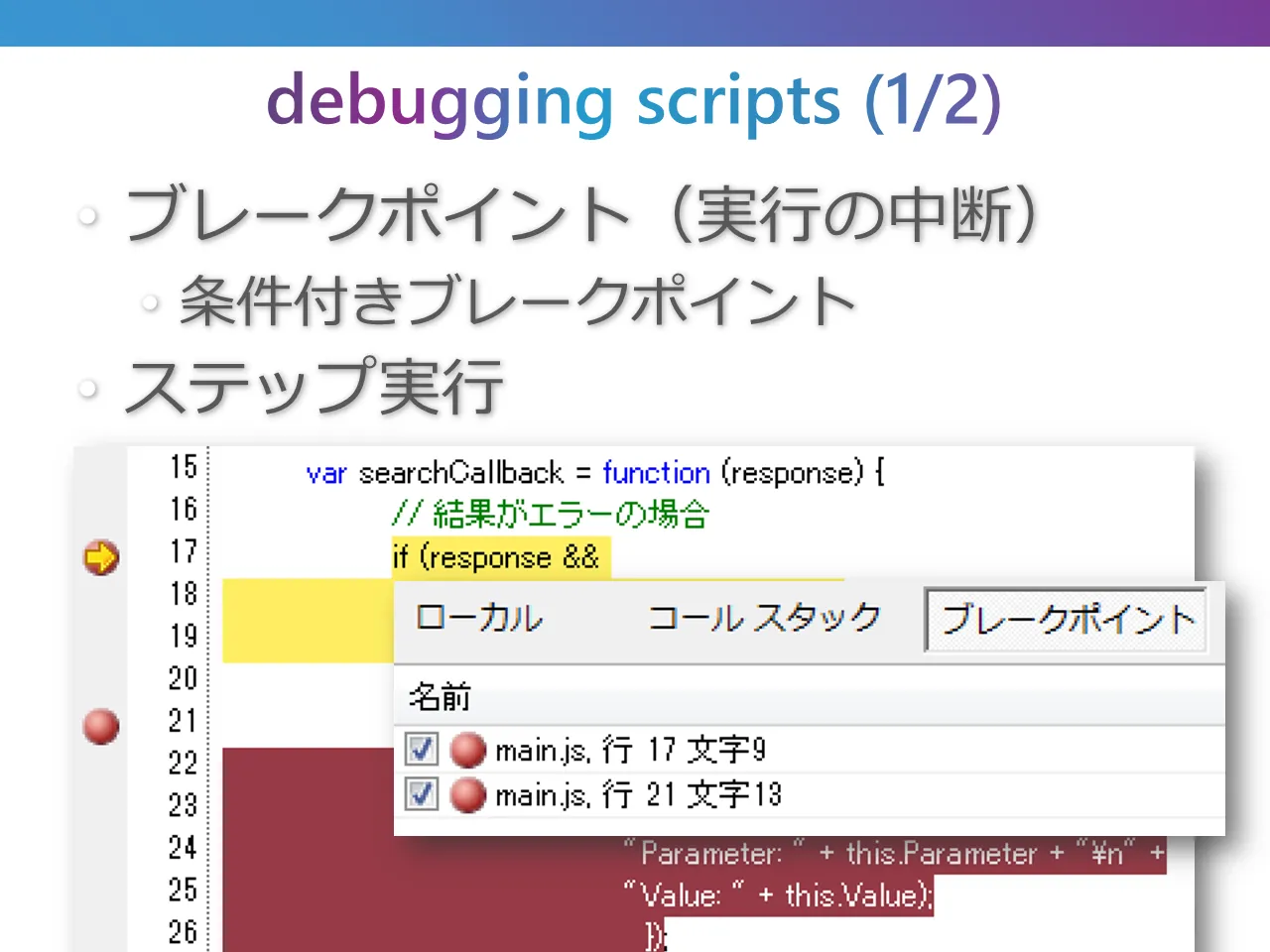Switch to the コール スタック tab
This screenshot has height=952, width=1270.
(764, 619)
